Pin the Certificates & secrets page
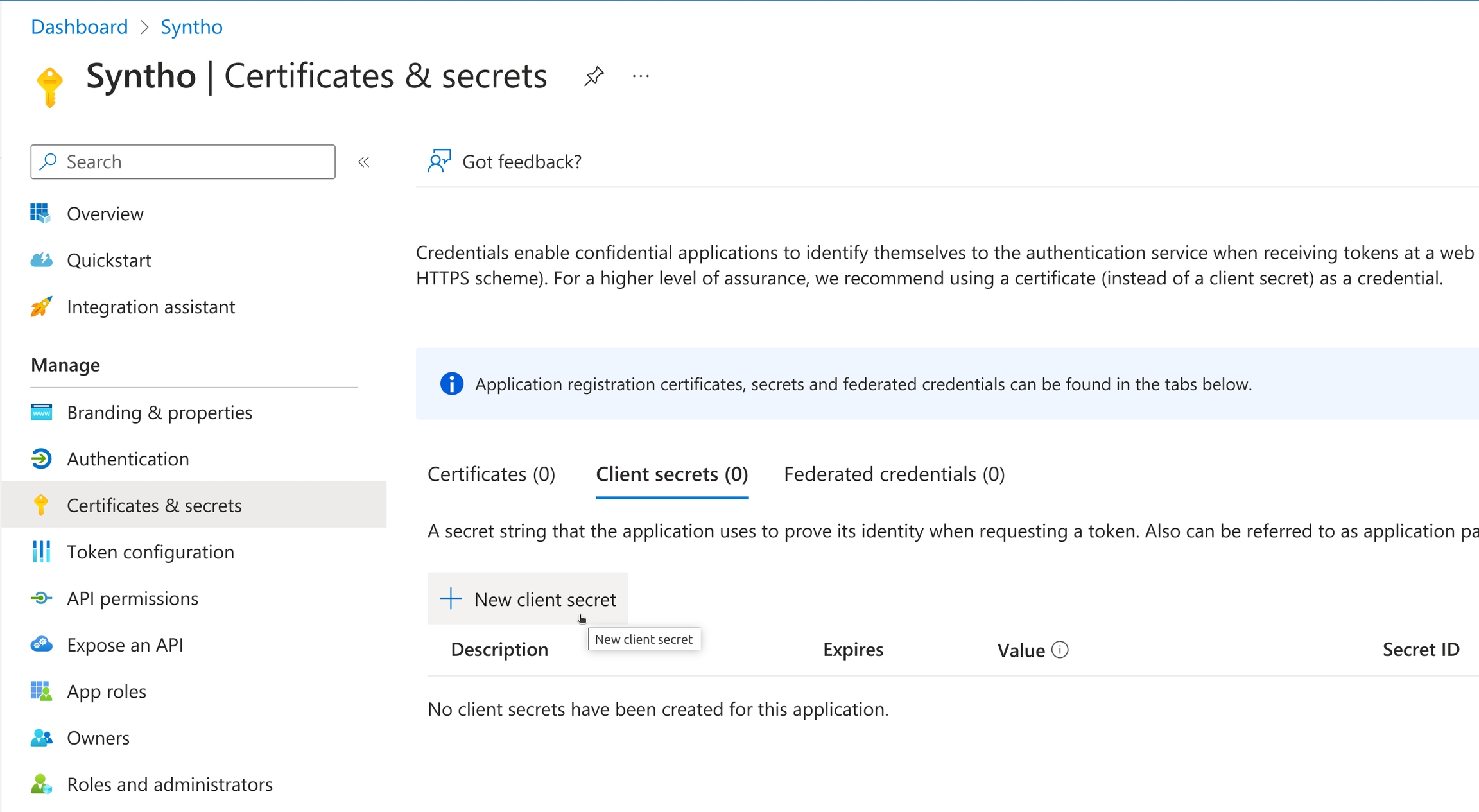1479x812 pixels. [x=594, y=76]
